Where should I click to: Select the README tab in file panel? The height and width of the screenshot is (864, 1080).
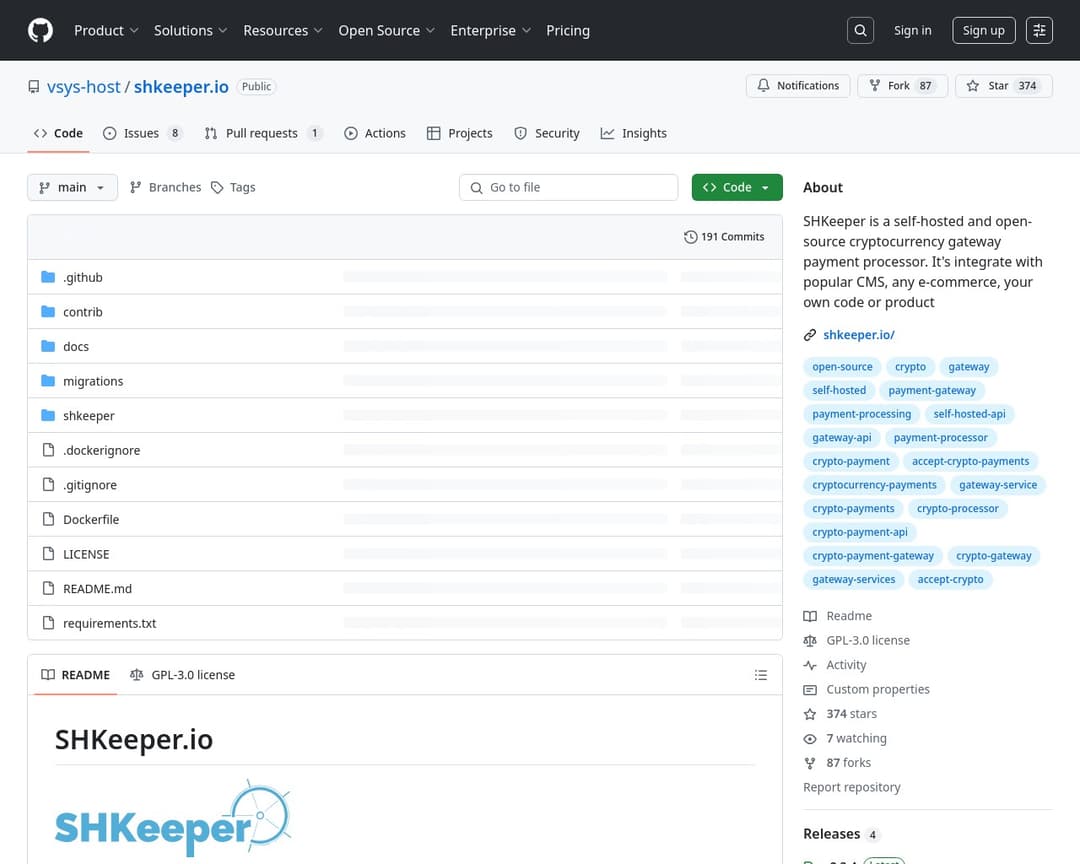[x=76, y=675]
